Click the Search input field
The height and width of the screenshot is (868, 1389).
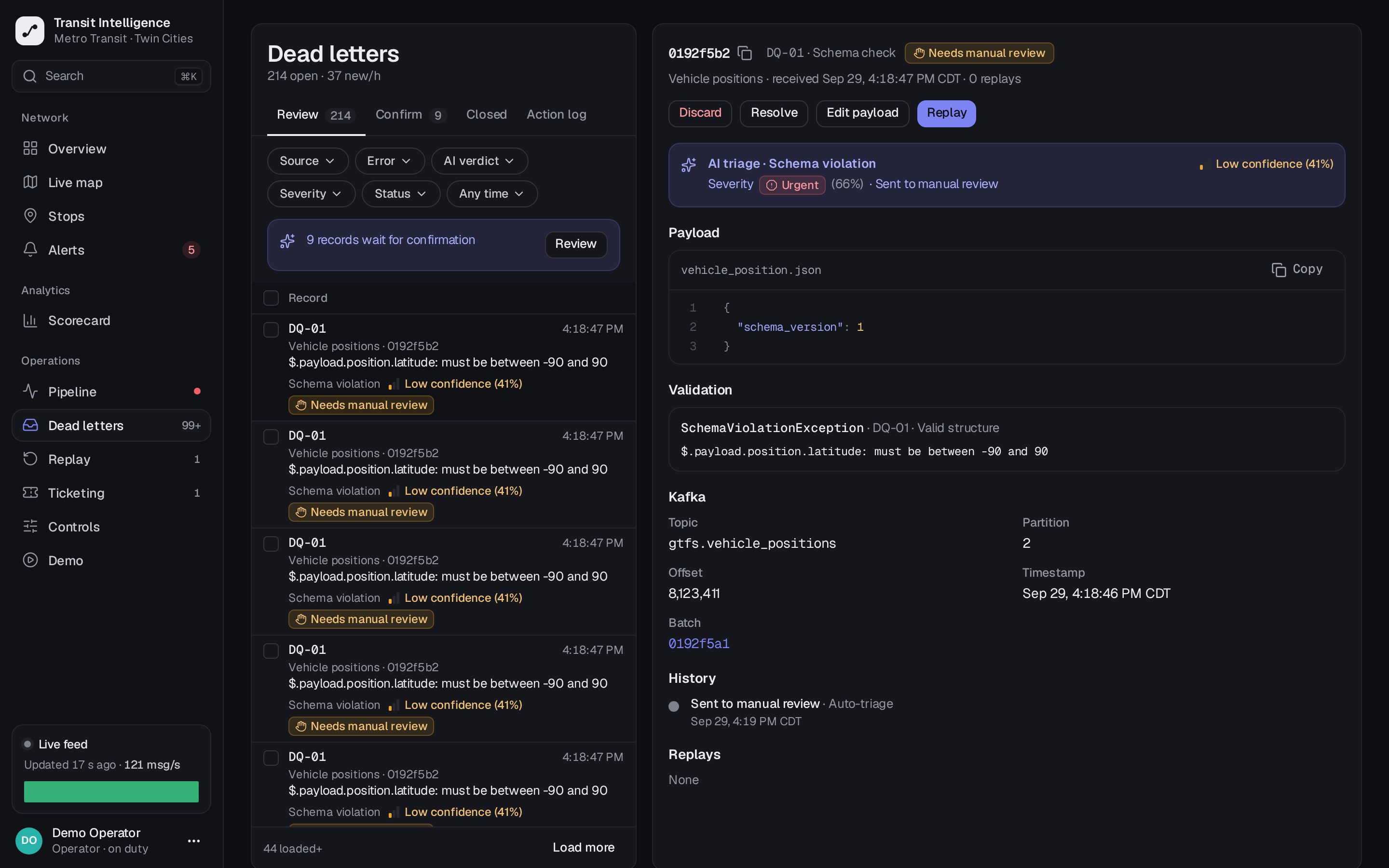[111, 76]
